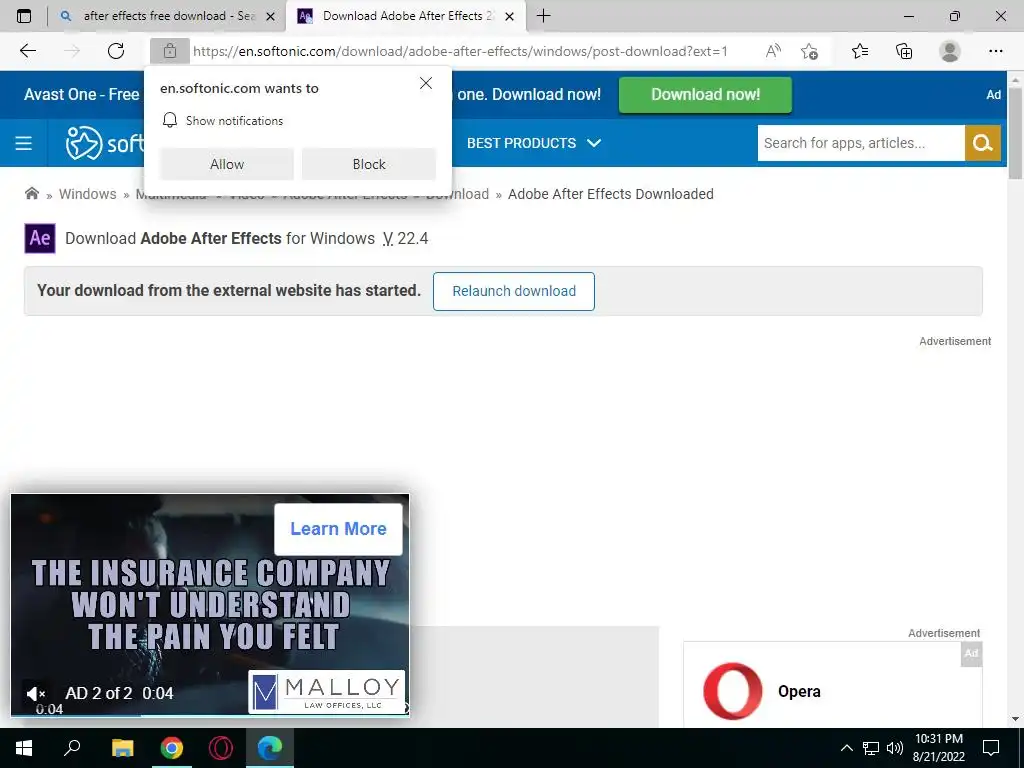
Task: Click the page vertical scrollbar thumb
Action: point(1015,133)
